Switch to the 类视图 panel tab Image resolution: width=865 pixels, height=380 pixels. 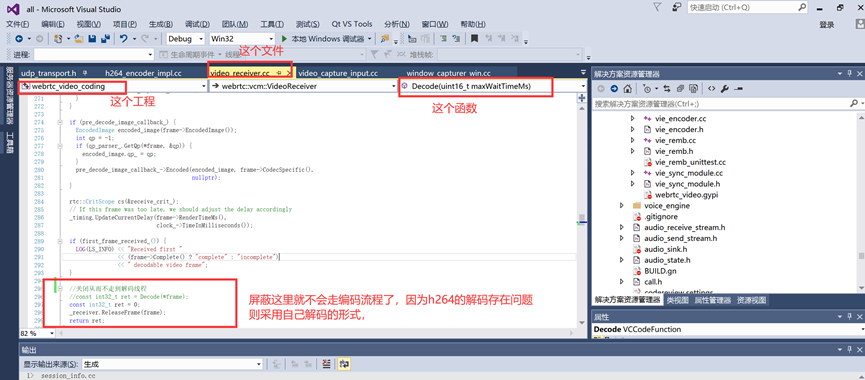pos(677,300)
